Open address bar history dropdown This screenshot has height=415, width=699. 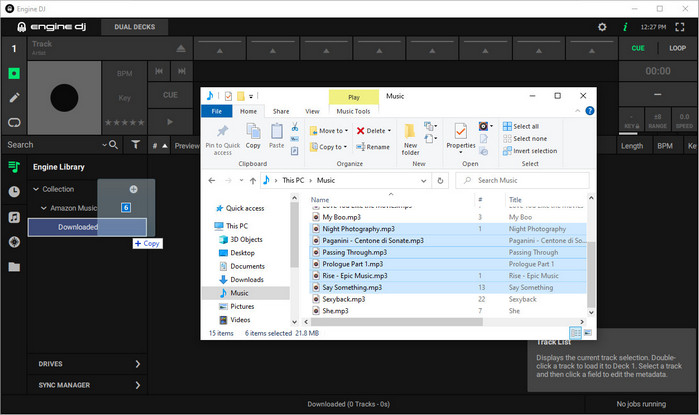click(x=423, y=181)
